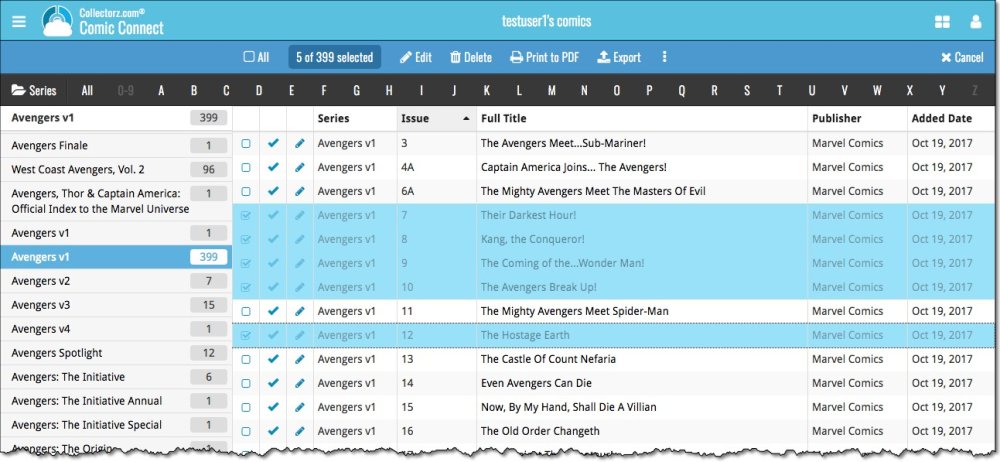This screenshot has width=1000, height=462.
Task: Click the edit pencil for issue 16
Action: pos(300,431)
